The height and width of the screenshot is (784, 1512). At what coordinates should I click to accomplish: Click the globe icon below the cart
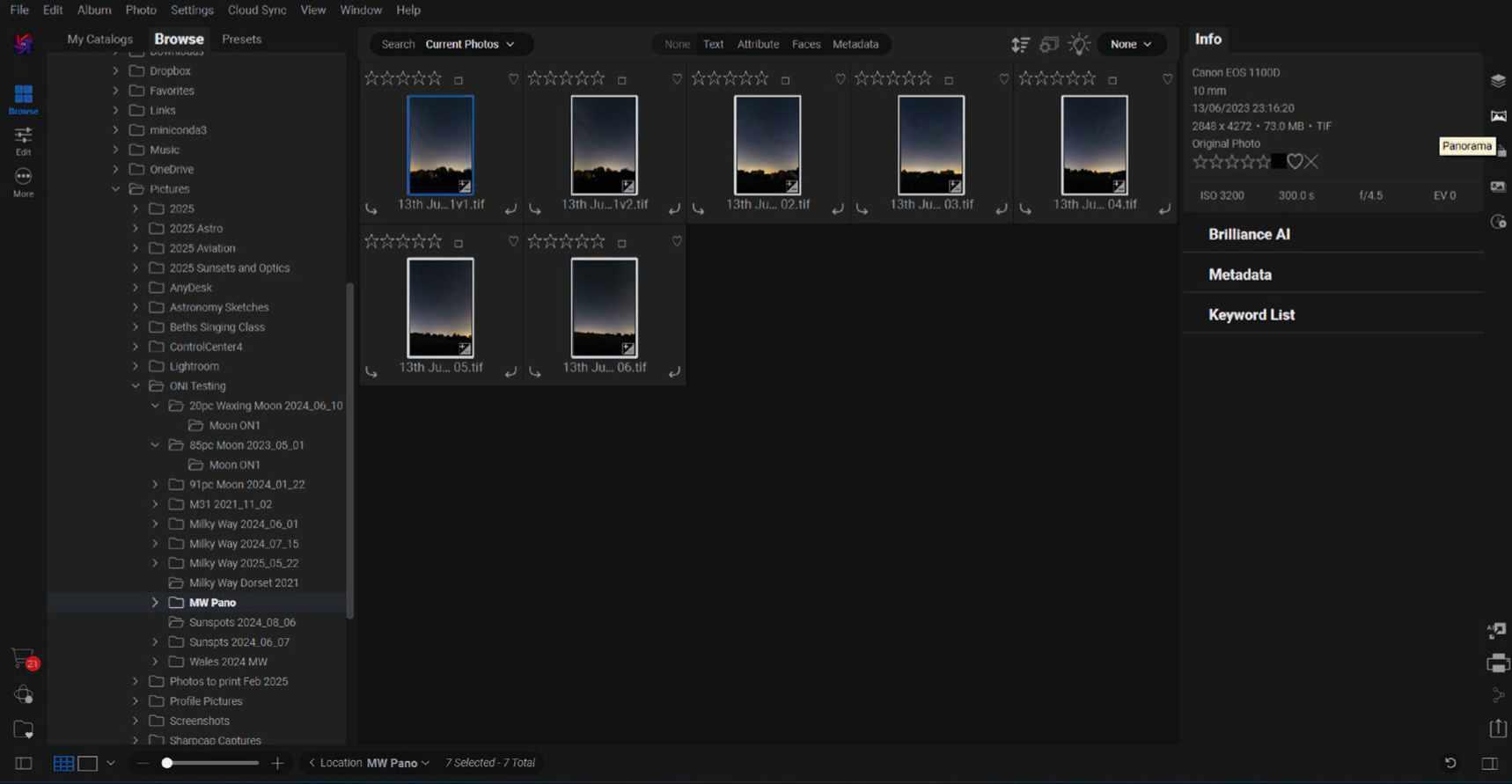click(24, 694)
